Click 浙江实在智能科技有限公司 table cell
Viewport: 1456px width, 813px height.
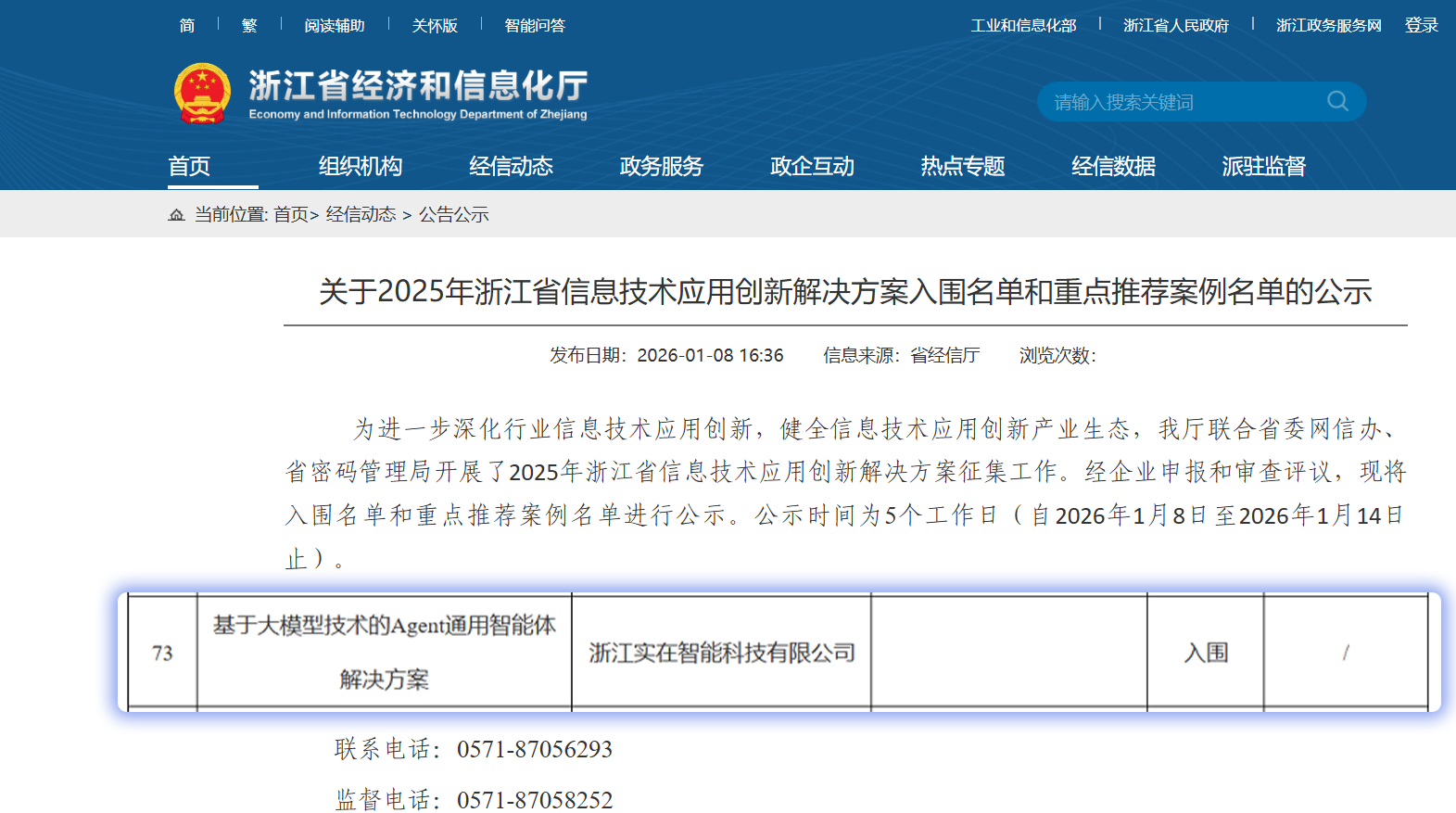721,653
